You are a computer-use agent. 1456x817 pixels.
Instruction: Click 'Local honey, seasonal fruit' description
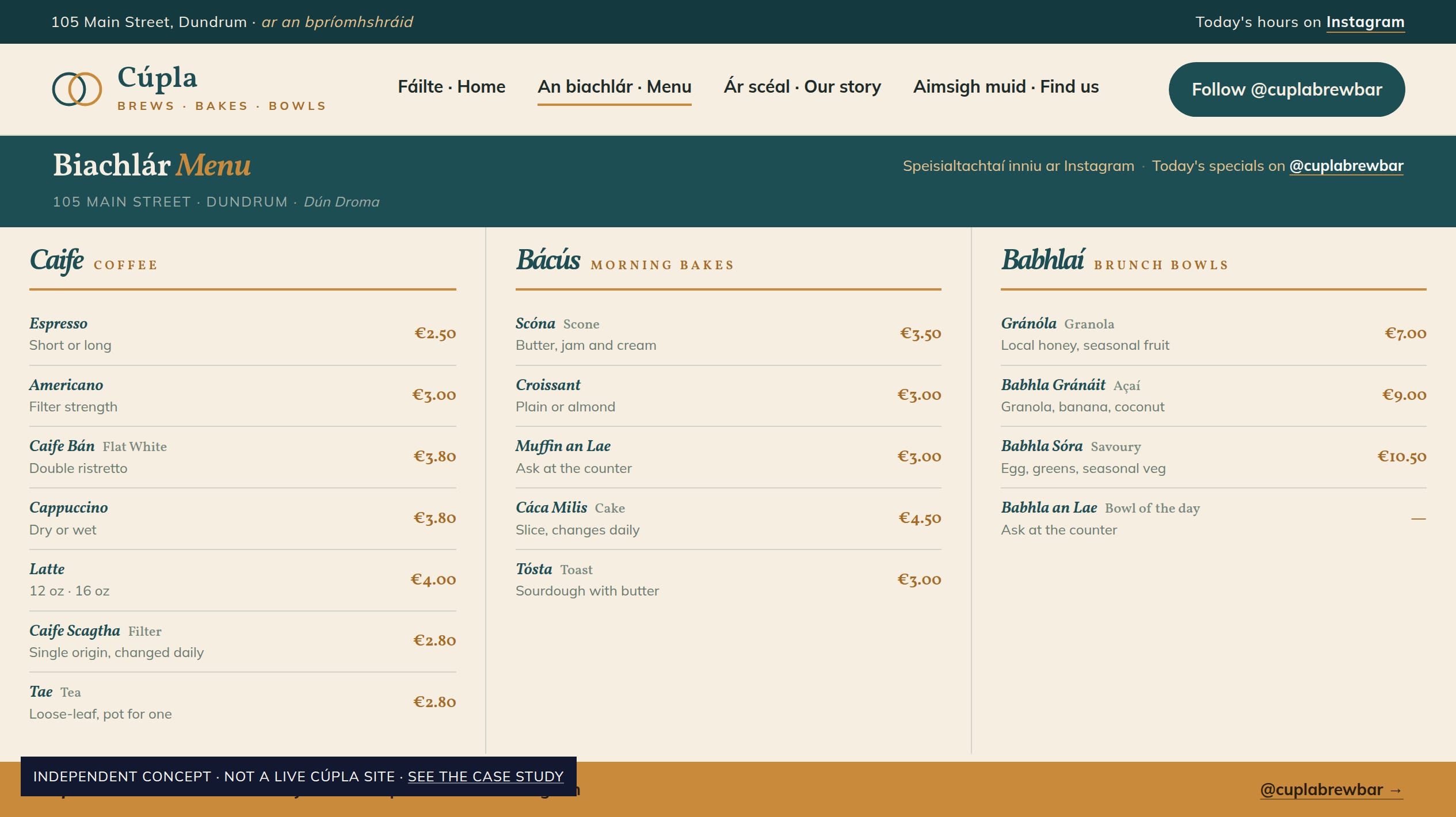(x=1085, y=345)
